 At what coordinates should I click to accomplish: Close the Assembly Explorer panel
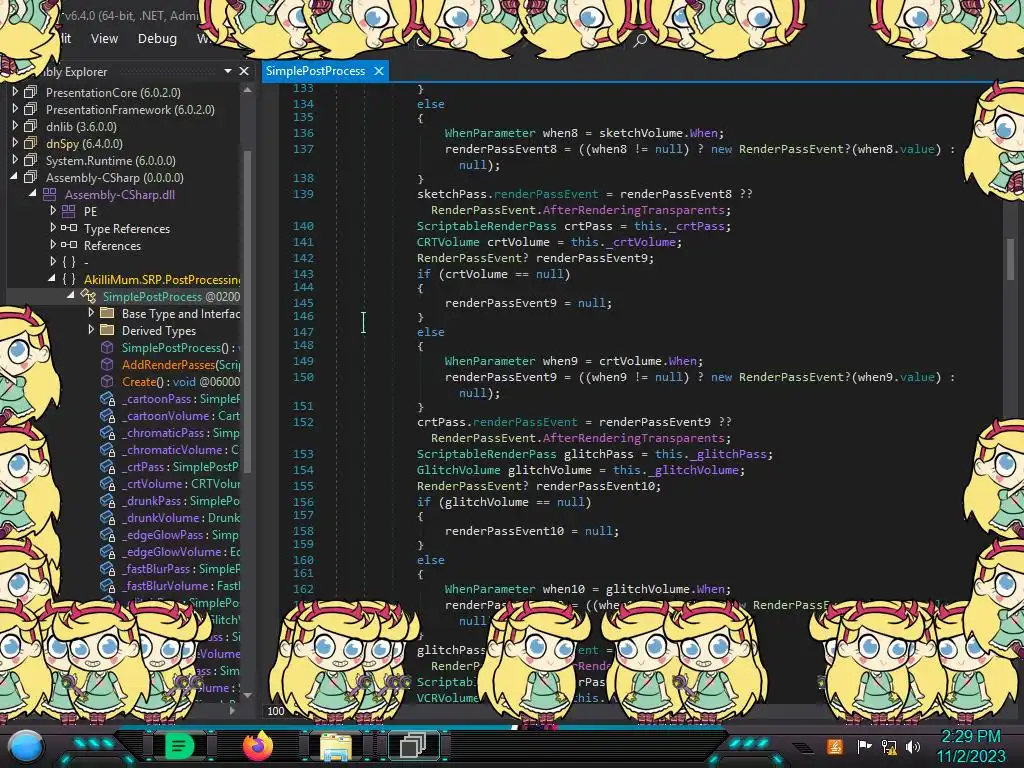point(244,71)
